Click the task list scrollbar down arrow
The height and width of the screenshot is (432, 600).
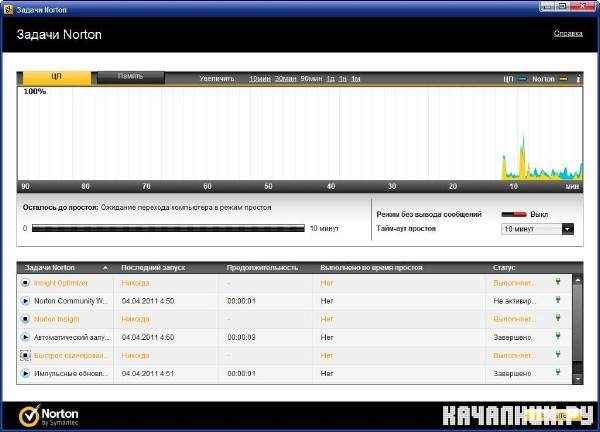tap(578, 379)
